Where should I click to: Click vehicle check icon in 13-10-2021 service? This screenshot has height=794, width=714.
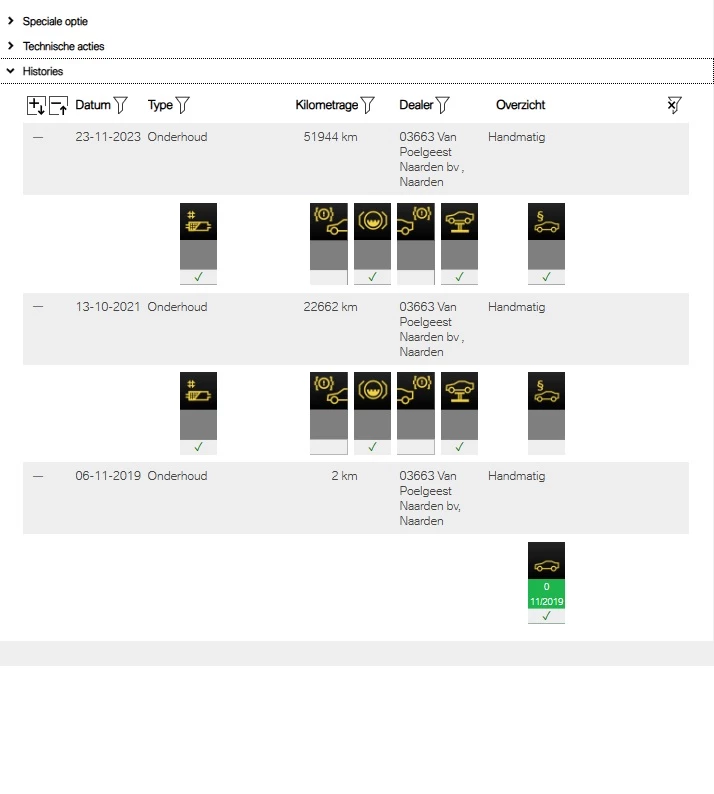[459, 391]
